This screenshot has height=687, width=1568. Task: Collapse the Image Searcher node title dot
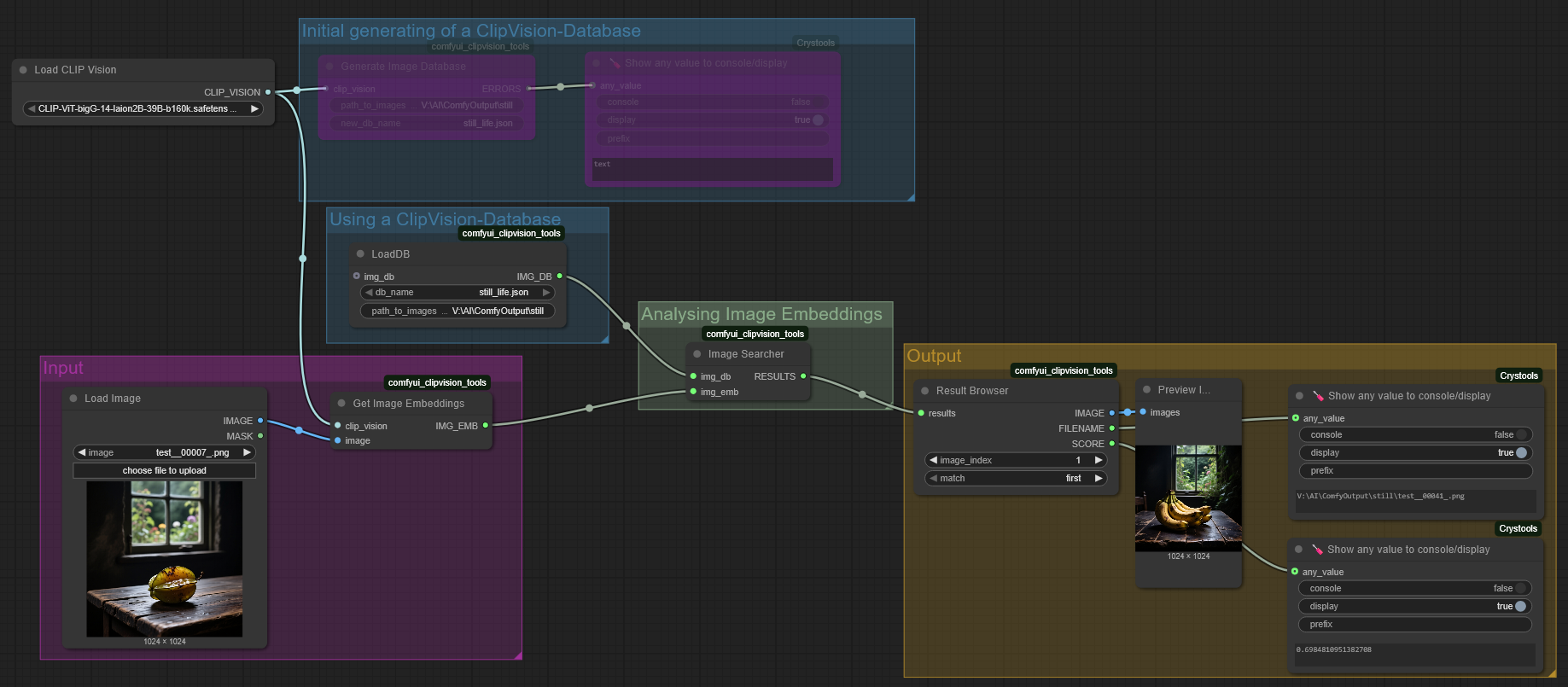pyautogui.click(x=697, y=354)
